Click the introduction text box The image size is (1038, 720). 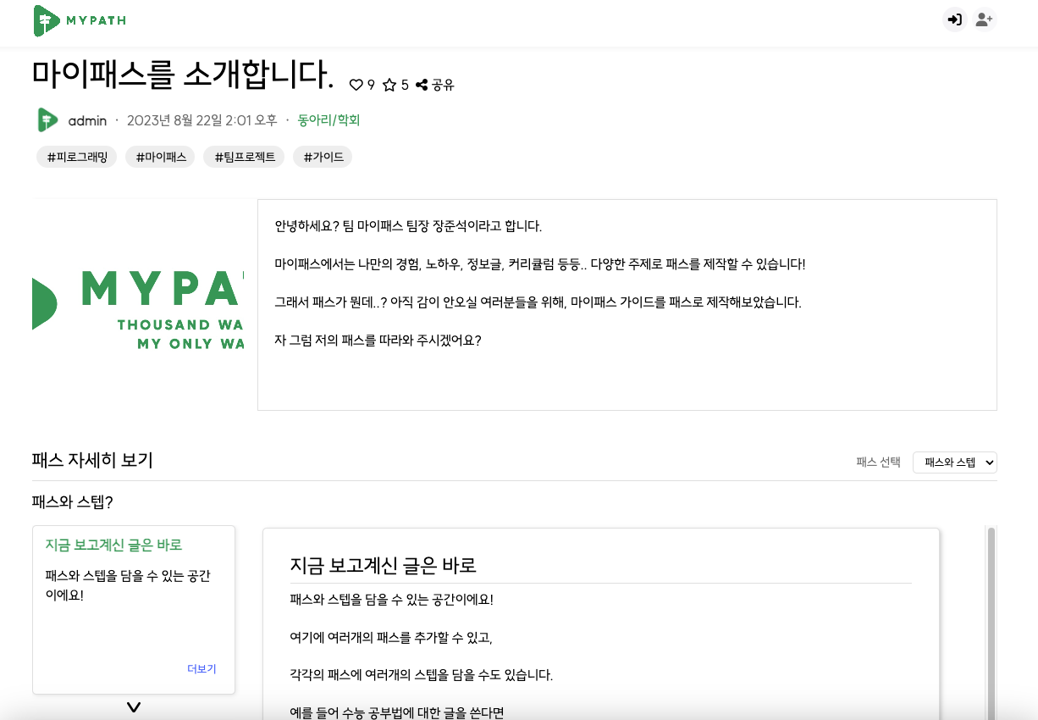(x=627, y=304)
